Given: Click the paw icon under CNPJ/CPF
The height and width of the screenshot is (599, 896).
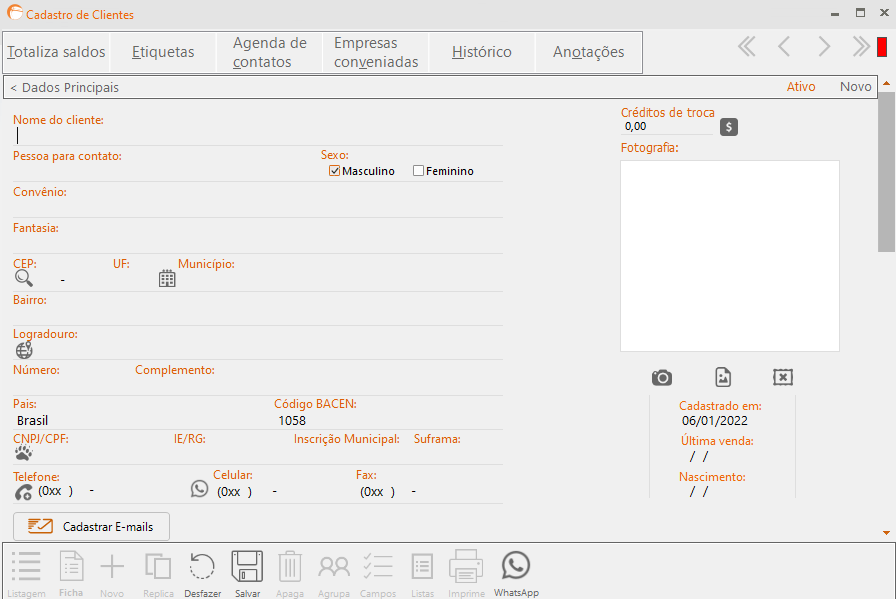Looking at the screenshot, I should (23, 453).
